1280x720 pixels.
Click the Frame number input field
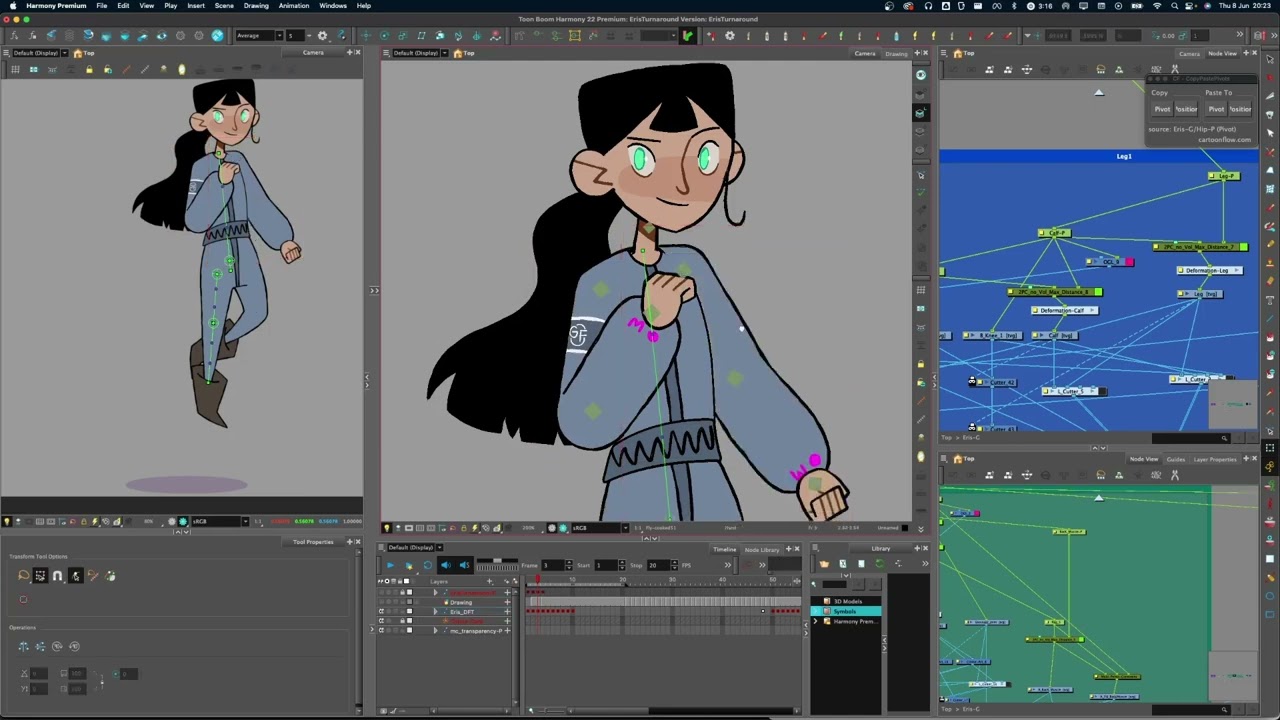553,565
